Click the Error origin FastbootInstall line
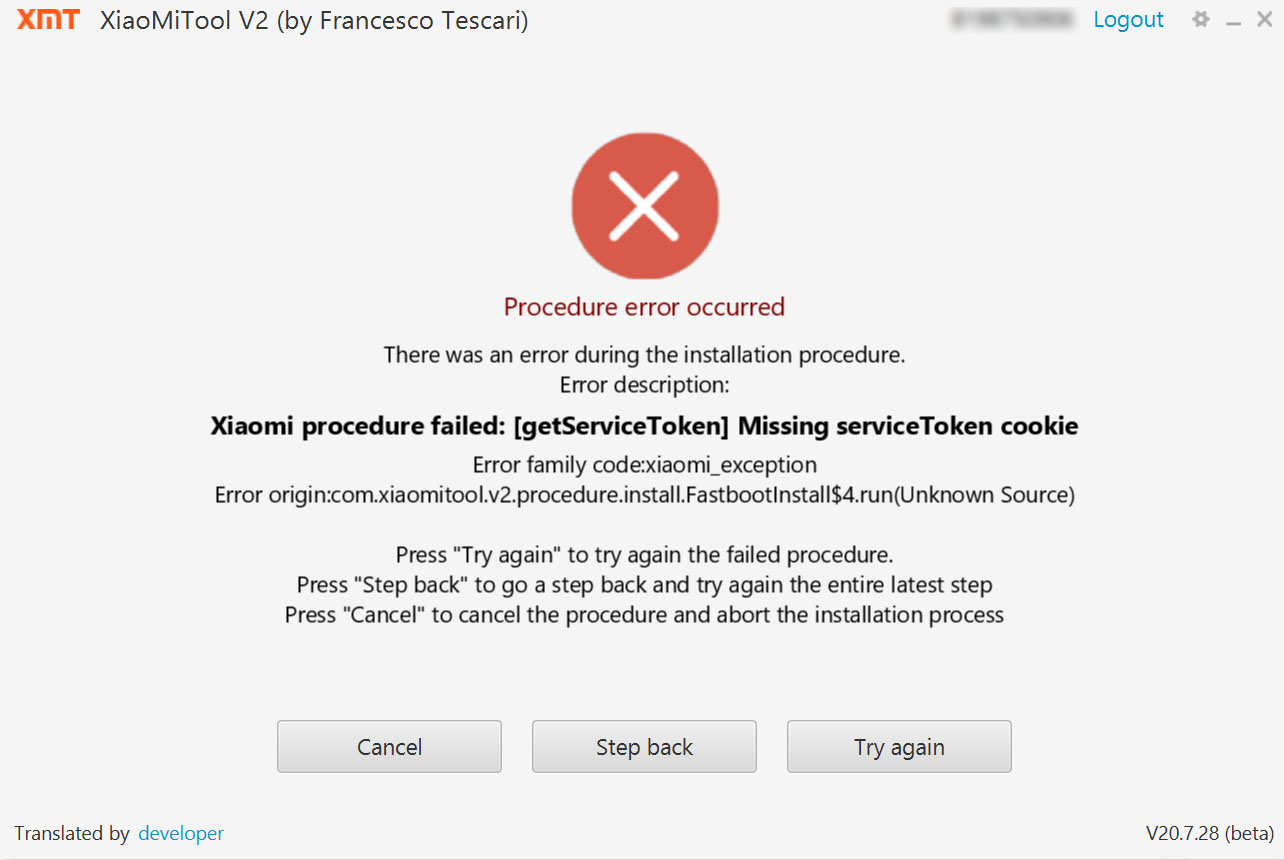 [644, 495]
